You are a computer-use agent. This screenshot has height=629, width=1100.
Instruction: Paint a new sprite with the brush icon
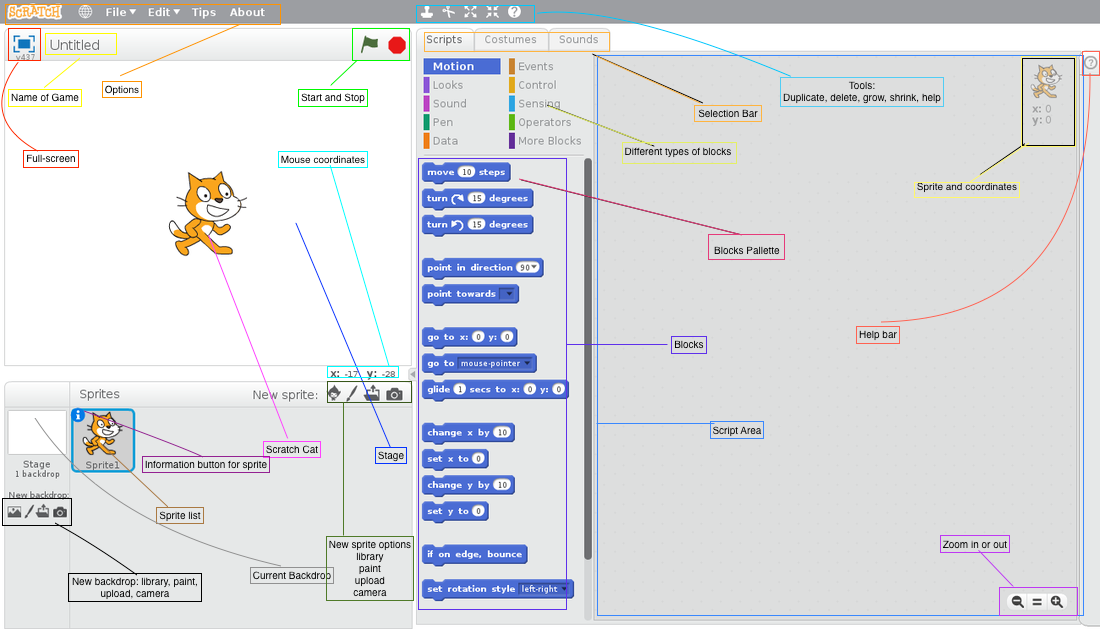tap(352, 393)
